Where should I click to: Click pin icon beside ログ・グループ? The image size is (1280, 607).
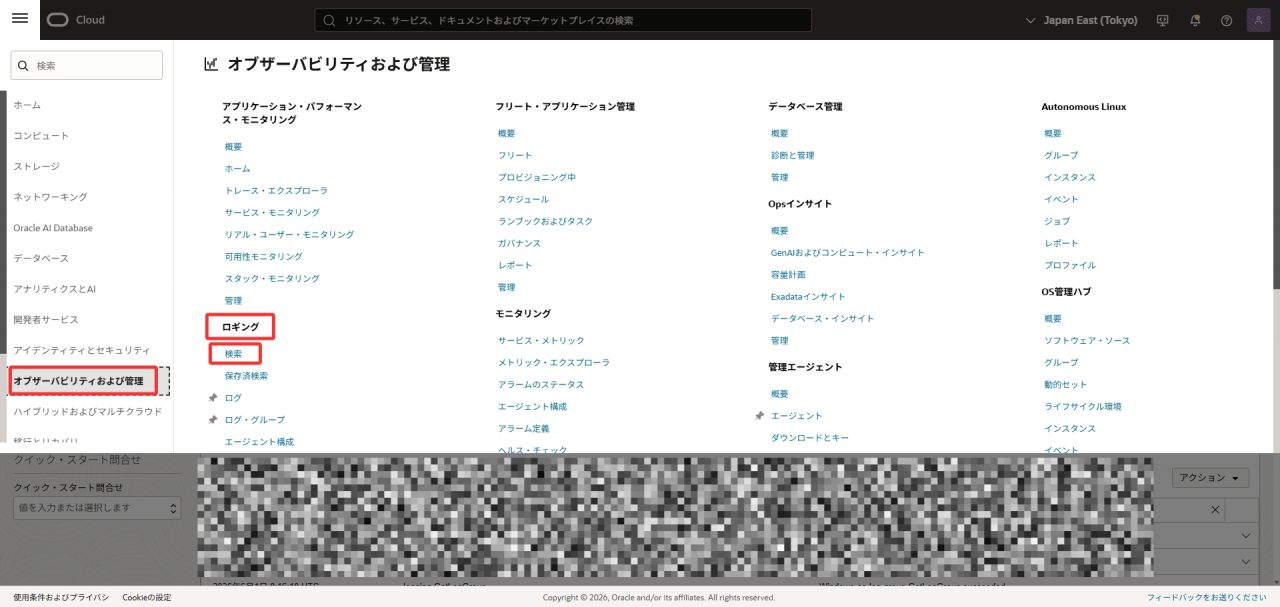(212, 420)
